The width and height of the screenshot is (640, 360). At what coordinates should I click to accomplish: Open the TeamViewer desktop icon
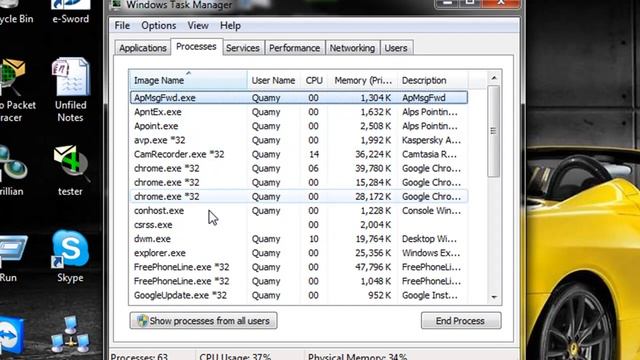12,336
